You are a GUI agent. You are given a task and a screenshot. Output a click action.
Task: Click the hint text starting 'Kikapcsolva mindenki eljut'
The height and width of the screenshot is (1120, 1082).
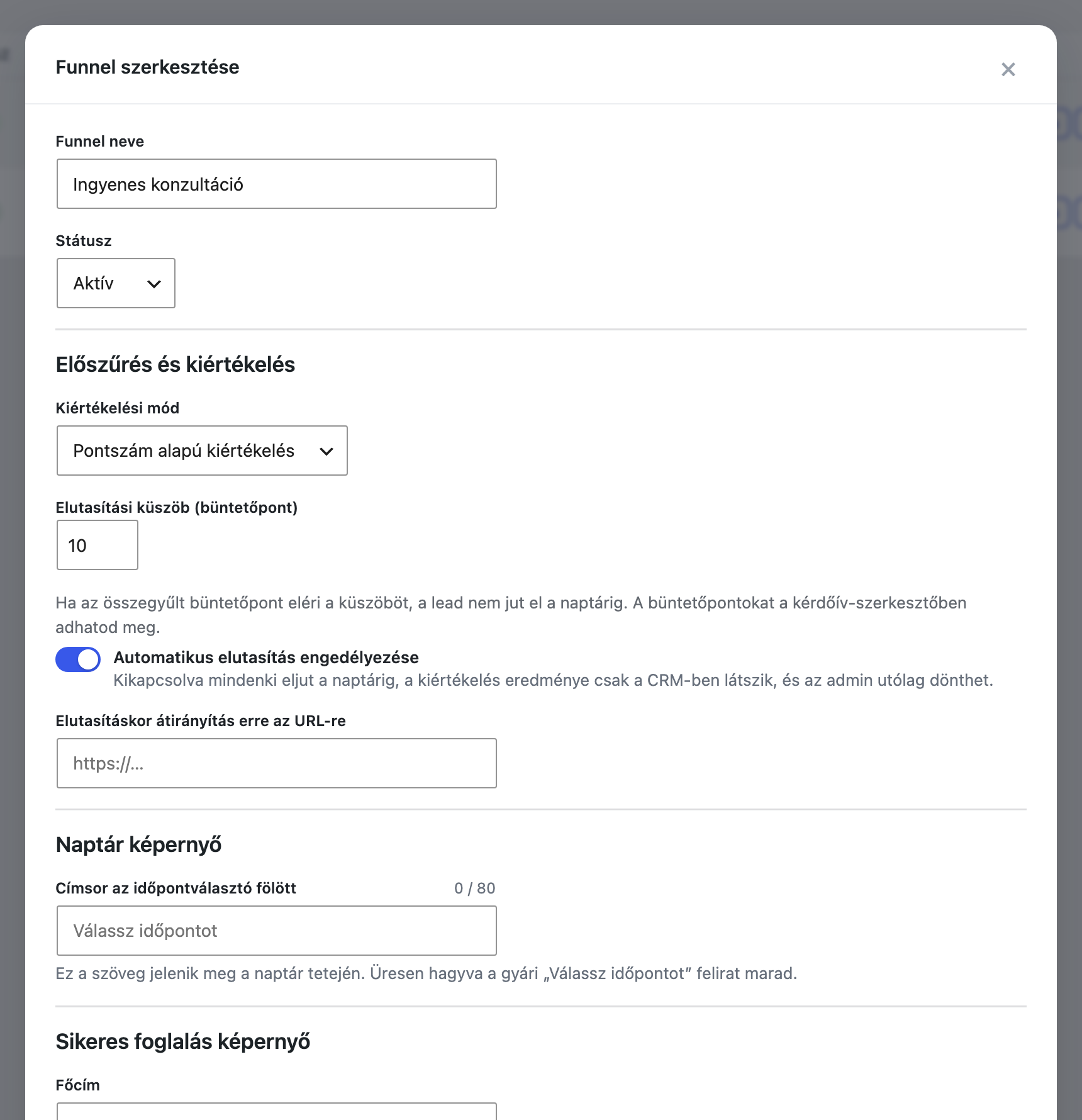click(554, 680)
